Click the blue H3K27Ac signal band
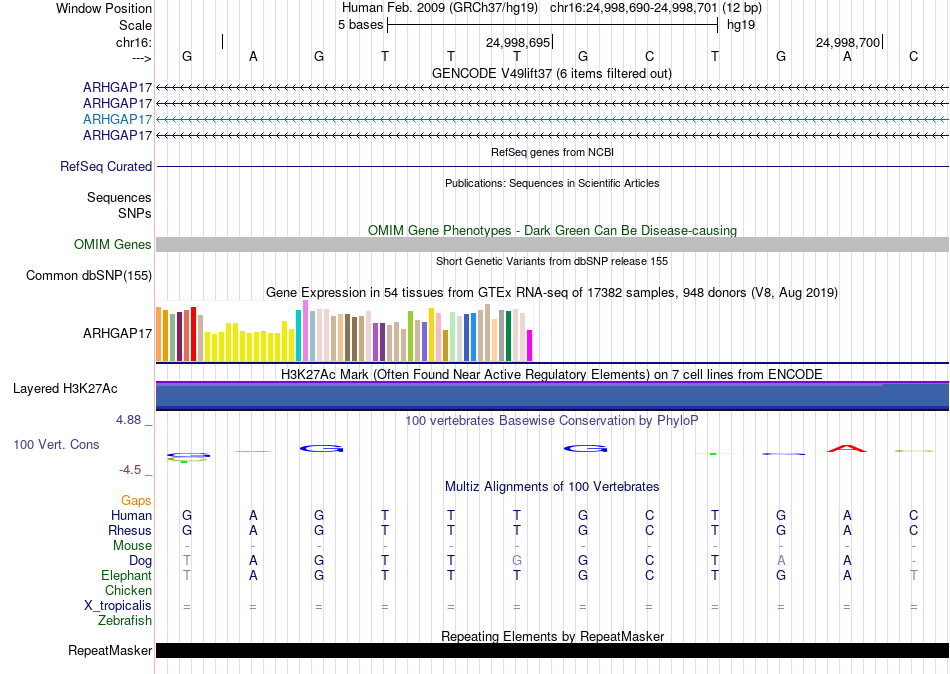The width and height of the screenshot is (950, 674). (553, 396)
